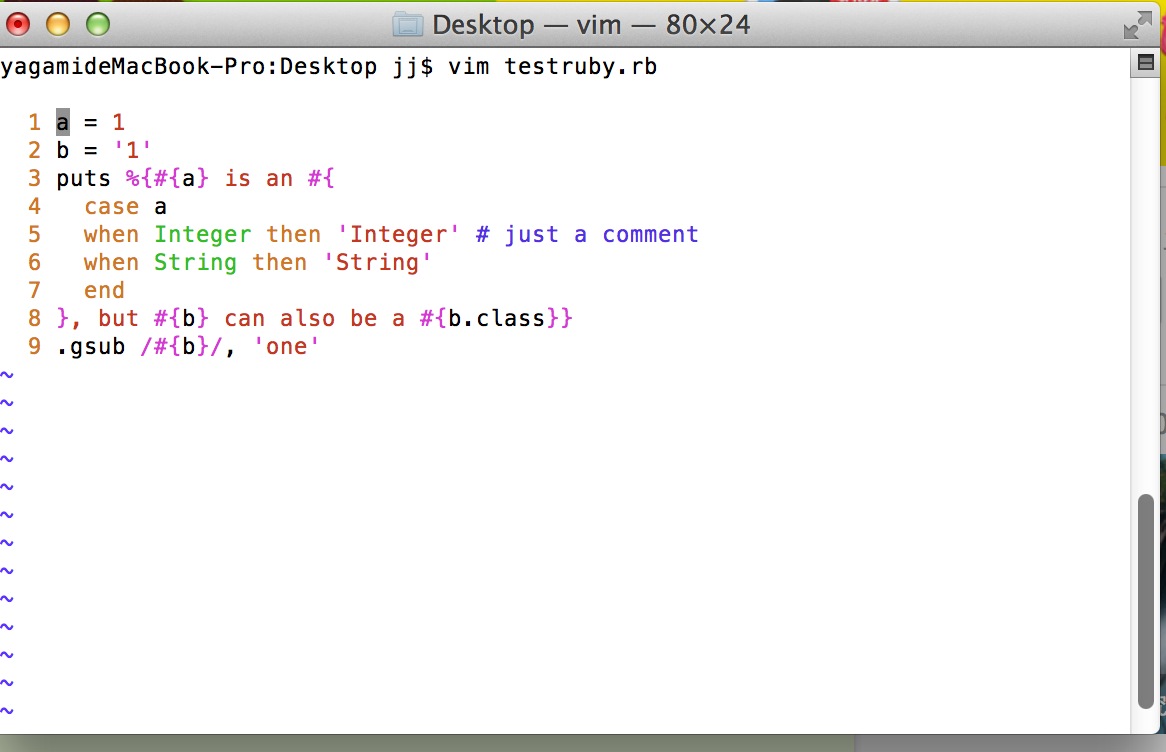The width and height of the screenshot is (1166, 752).
Task: Click the 'is an' text on line 3
Action: [259, 179]
